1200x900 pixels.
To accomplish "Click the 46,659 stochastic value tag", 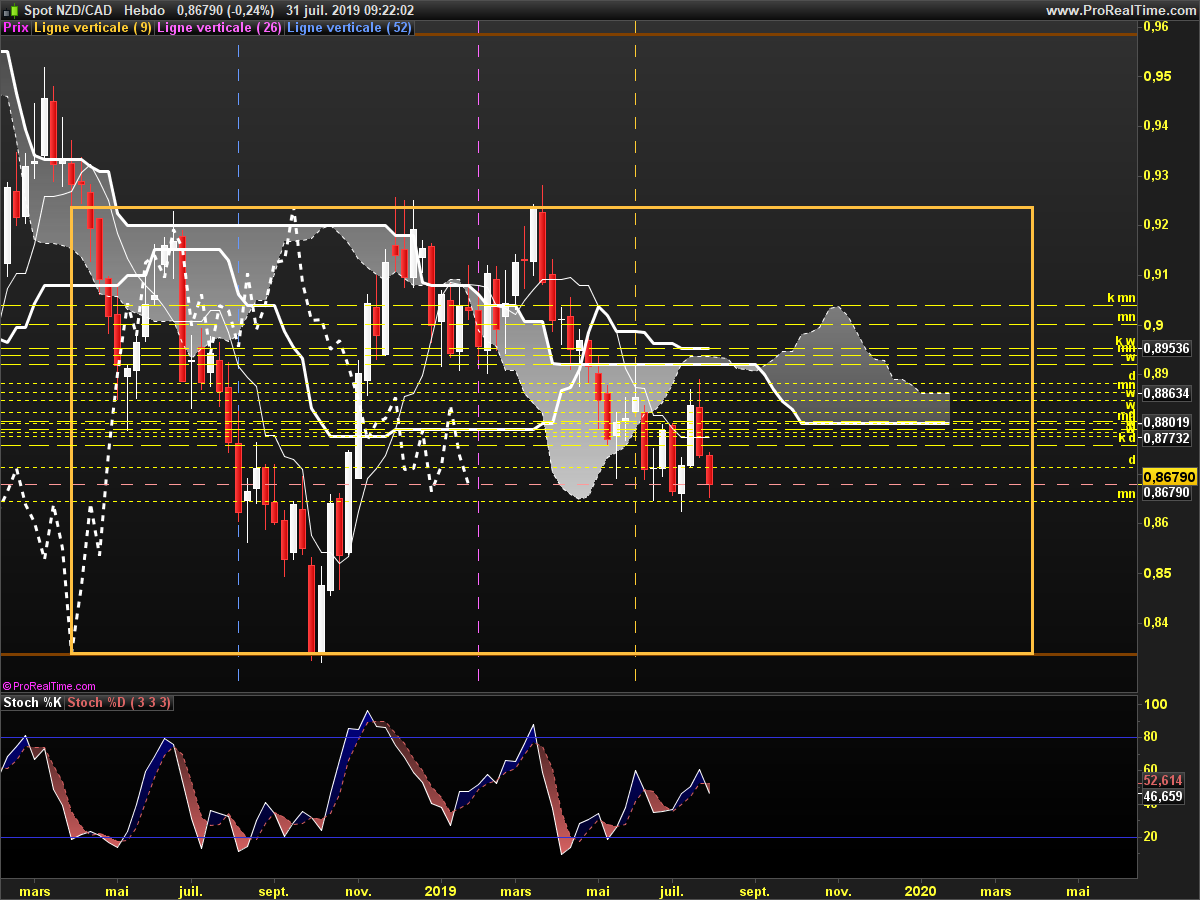I will click(x=1163, y=797).
